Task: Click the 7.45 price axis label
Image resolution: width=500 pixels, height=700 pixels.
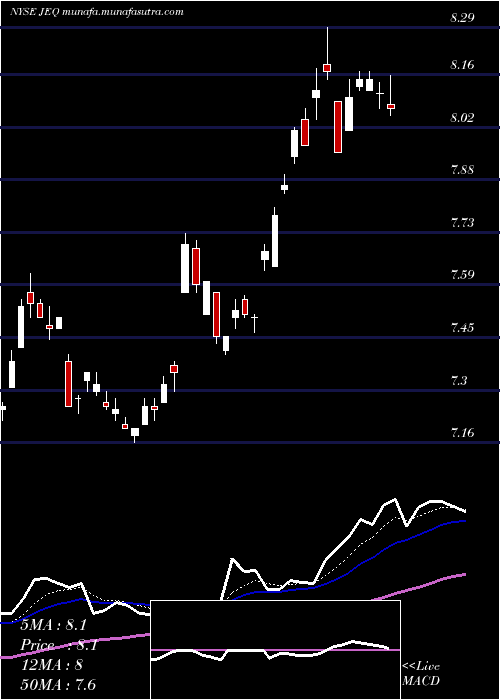Action: [462, 328]
